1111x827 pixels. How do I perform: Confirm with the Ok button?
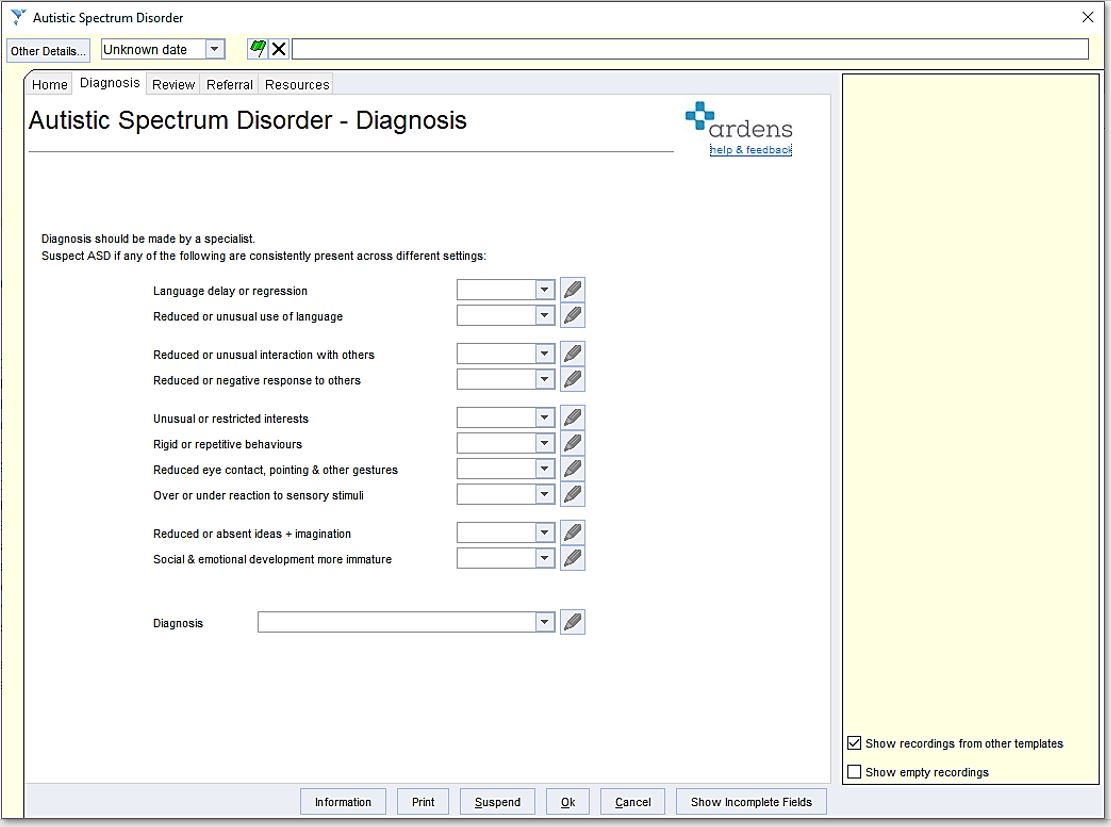pos(568,801)
